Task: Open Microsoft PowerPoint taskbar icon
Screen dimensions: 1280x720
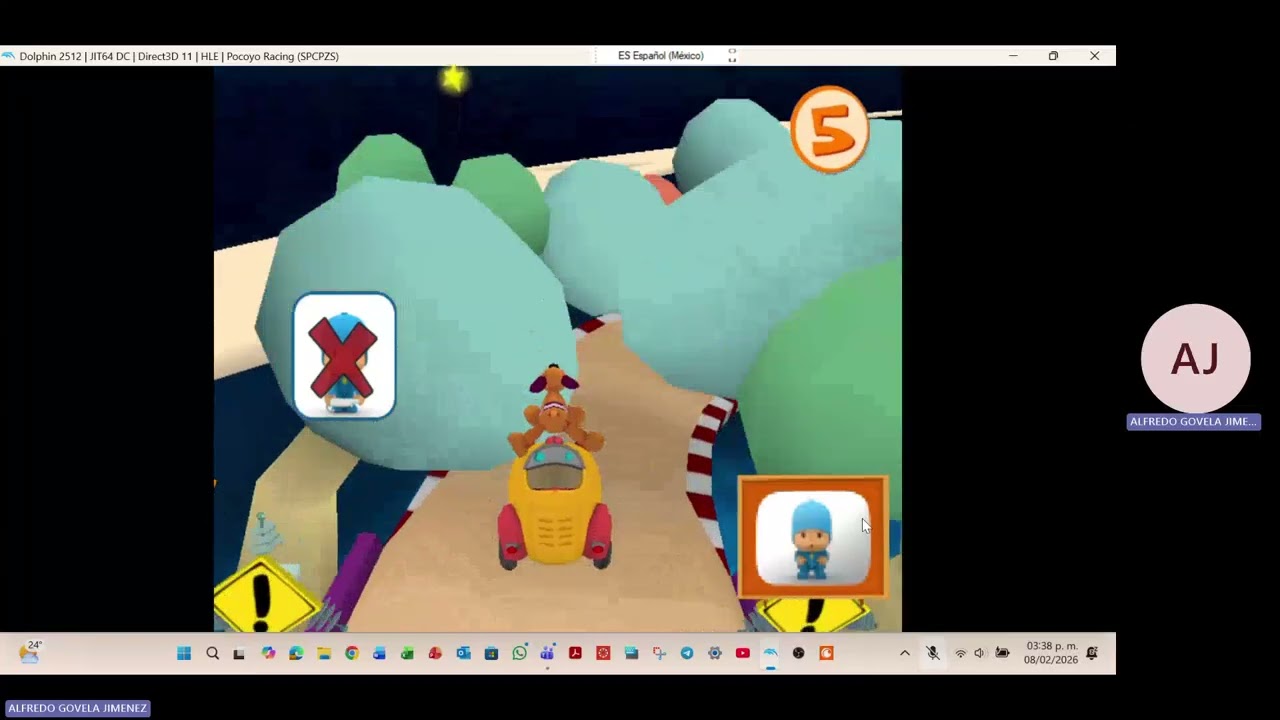Action: (435, 653)
